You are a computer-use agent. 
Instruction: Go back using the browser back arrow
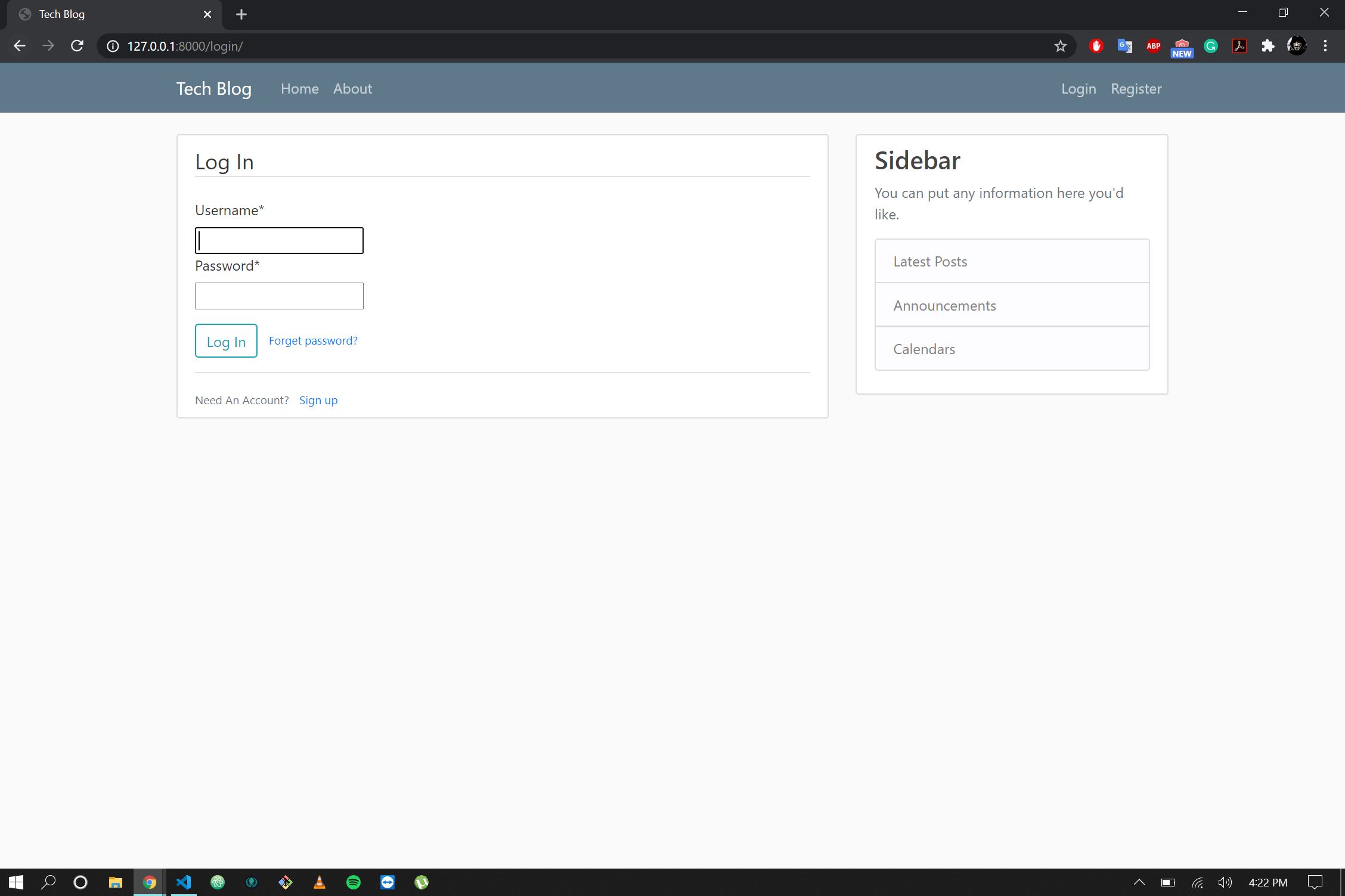click(x=20, y=46)
